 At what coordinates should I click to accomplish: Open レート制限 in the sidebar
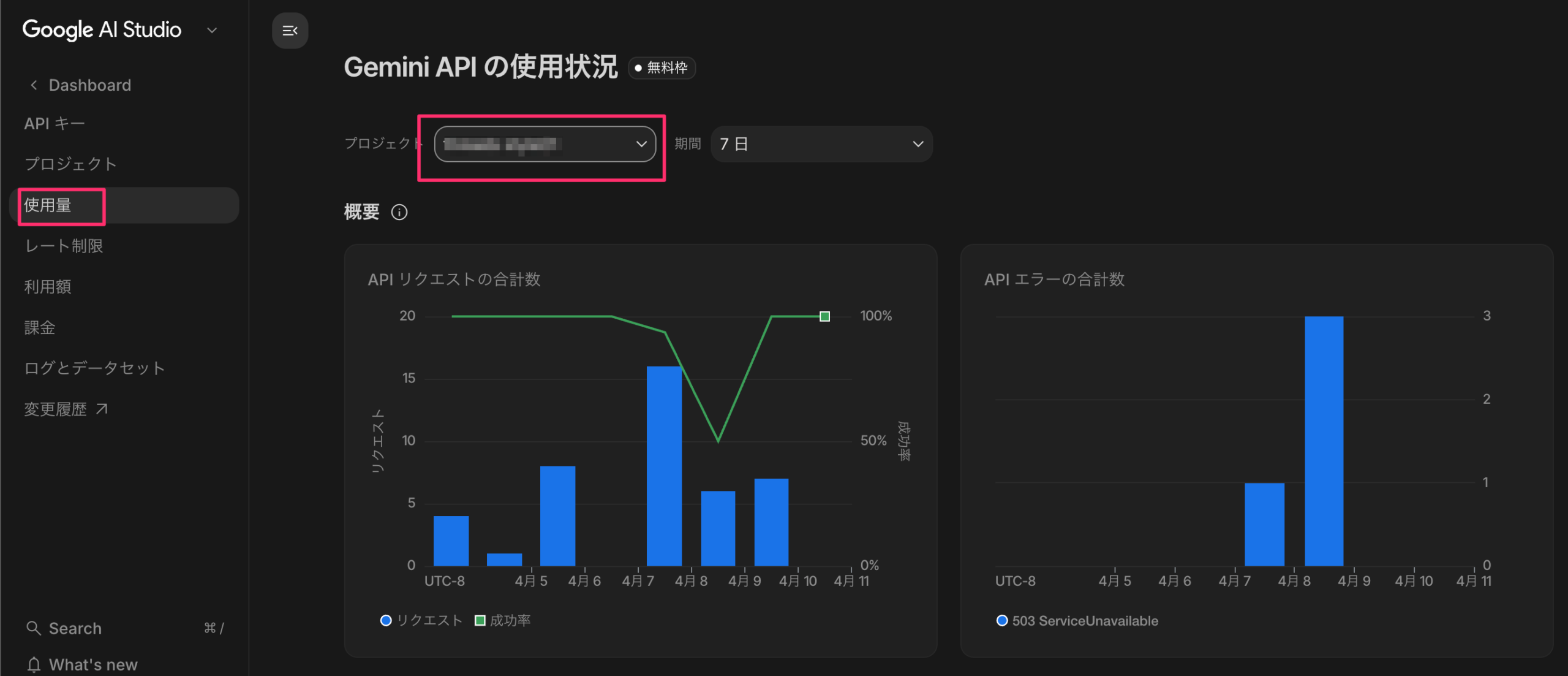pyautogui.click(x=64, y=246)
